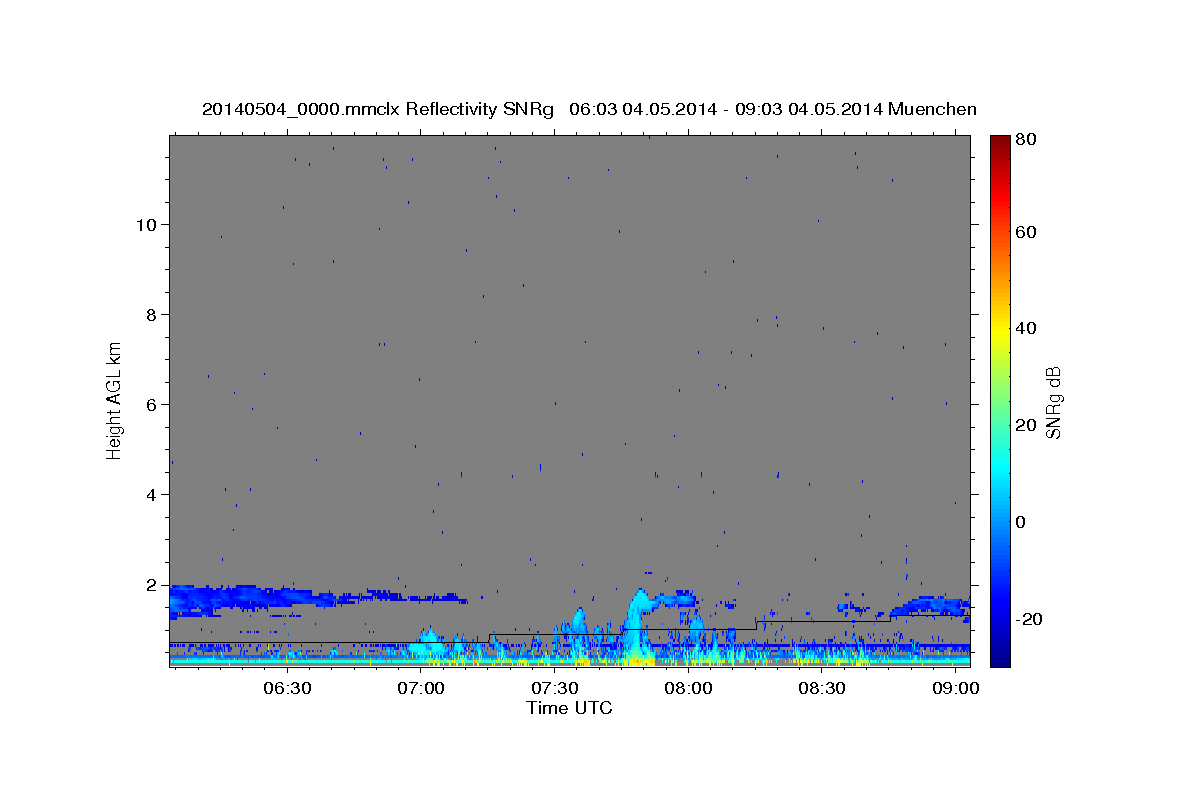Click the 07:30 time tick label
The height and width of the screenshot is (800, 1200).
coord(555,688)
